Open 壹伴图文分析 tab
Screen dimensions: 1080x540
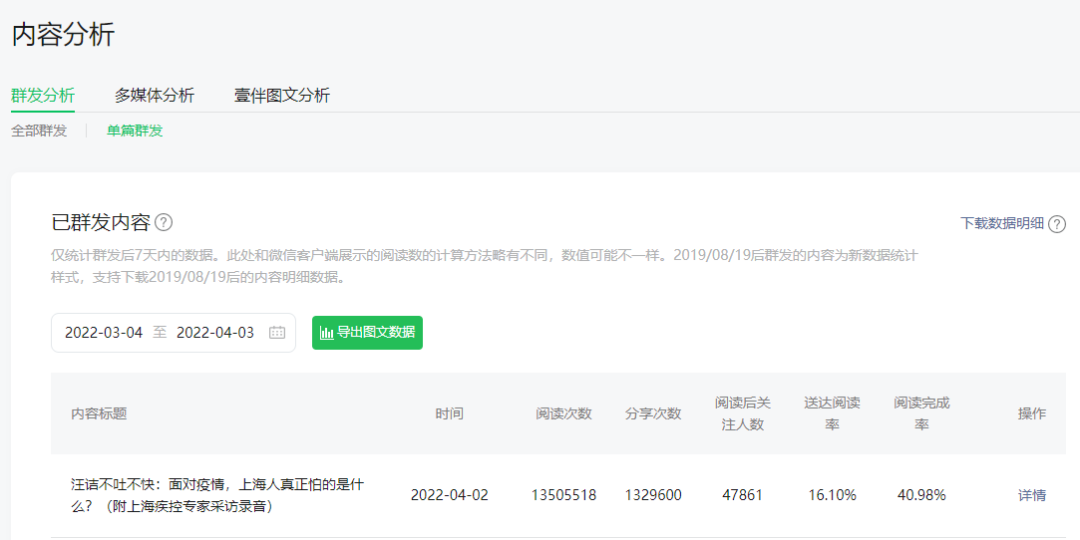[282, 96]
